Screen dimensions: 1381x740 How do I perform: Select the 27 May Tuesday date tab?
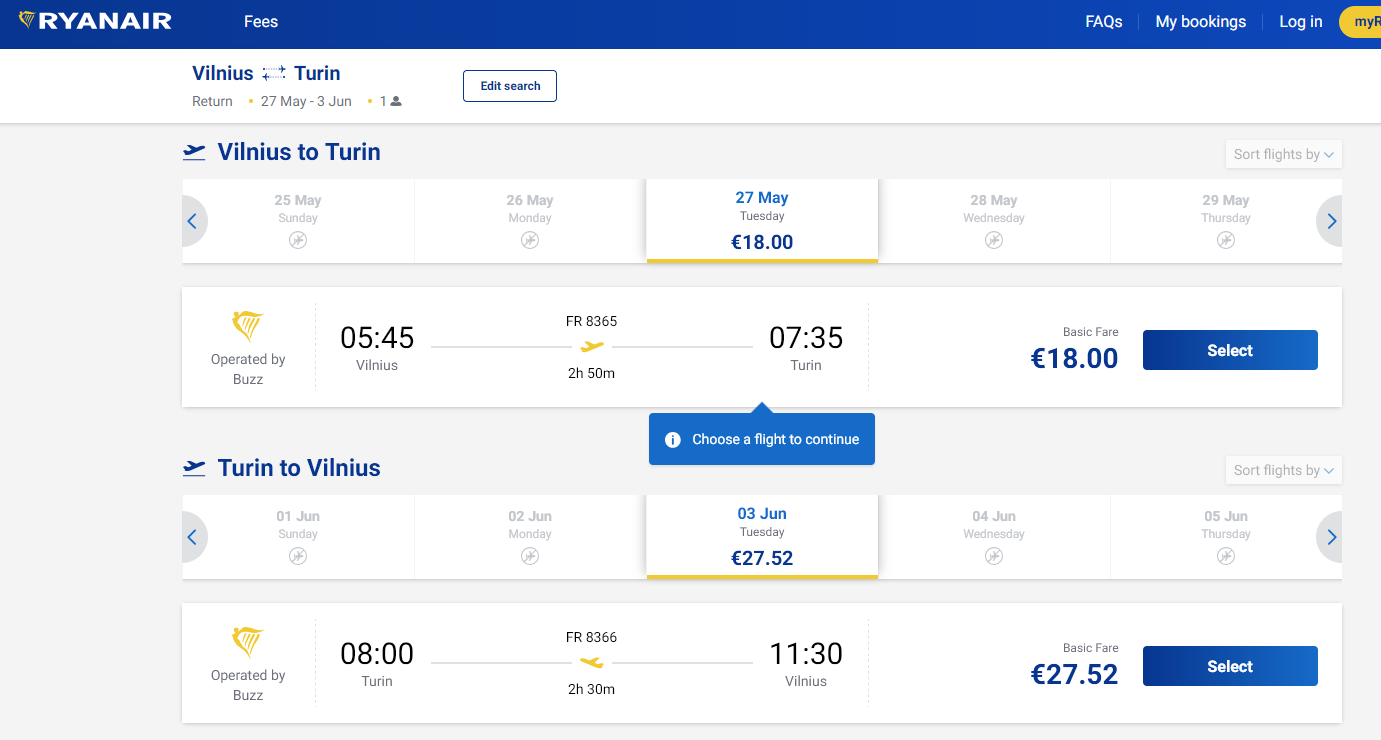762,221
